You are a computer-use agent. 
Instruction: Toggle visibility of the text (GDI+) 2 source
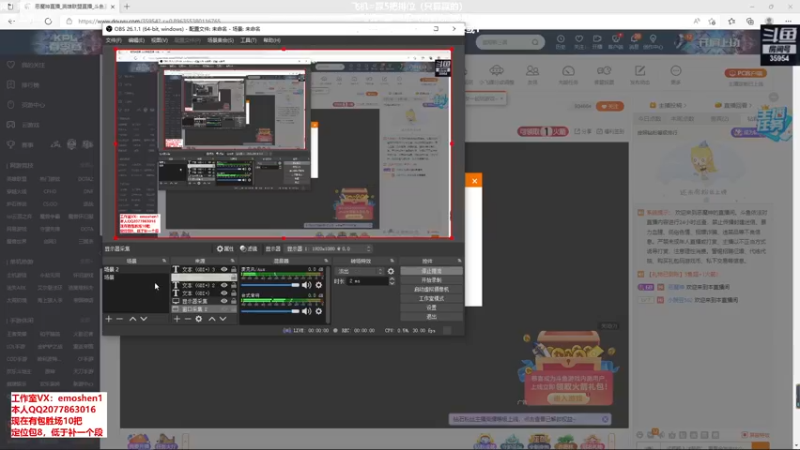pos(224,285)
